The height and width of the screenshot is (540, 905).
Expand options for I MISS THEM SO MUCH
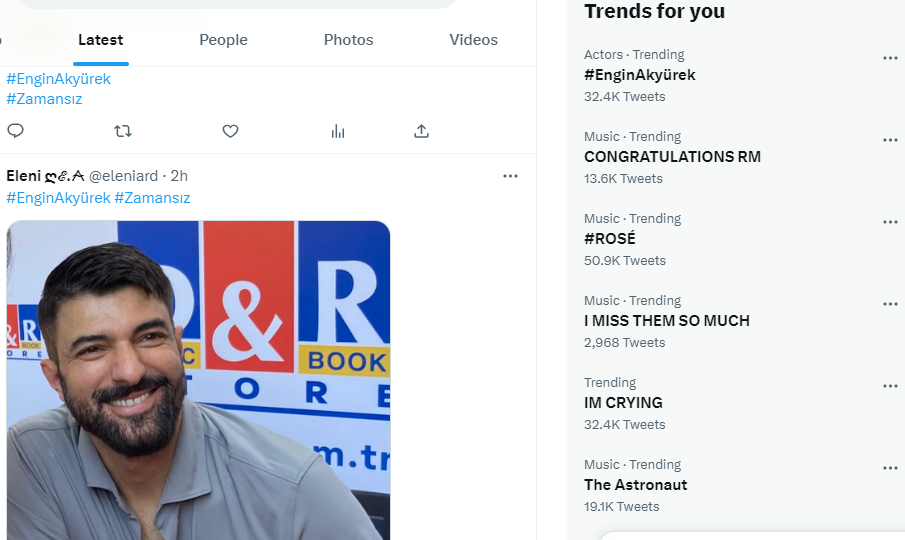[x=890, y=304]
